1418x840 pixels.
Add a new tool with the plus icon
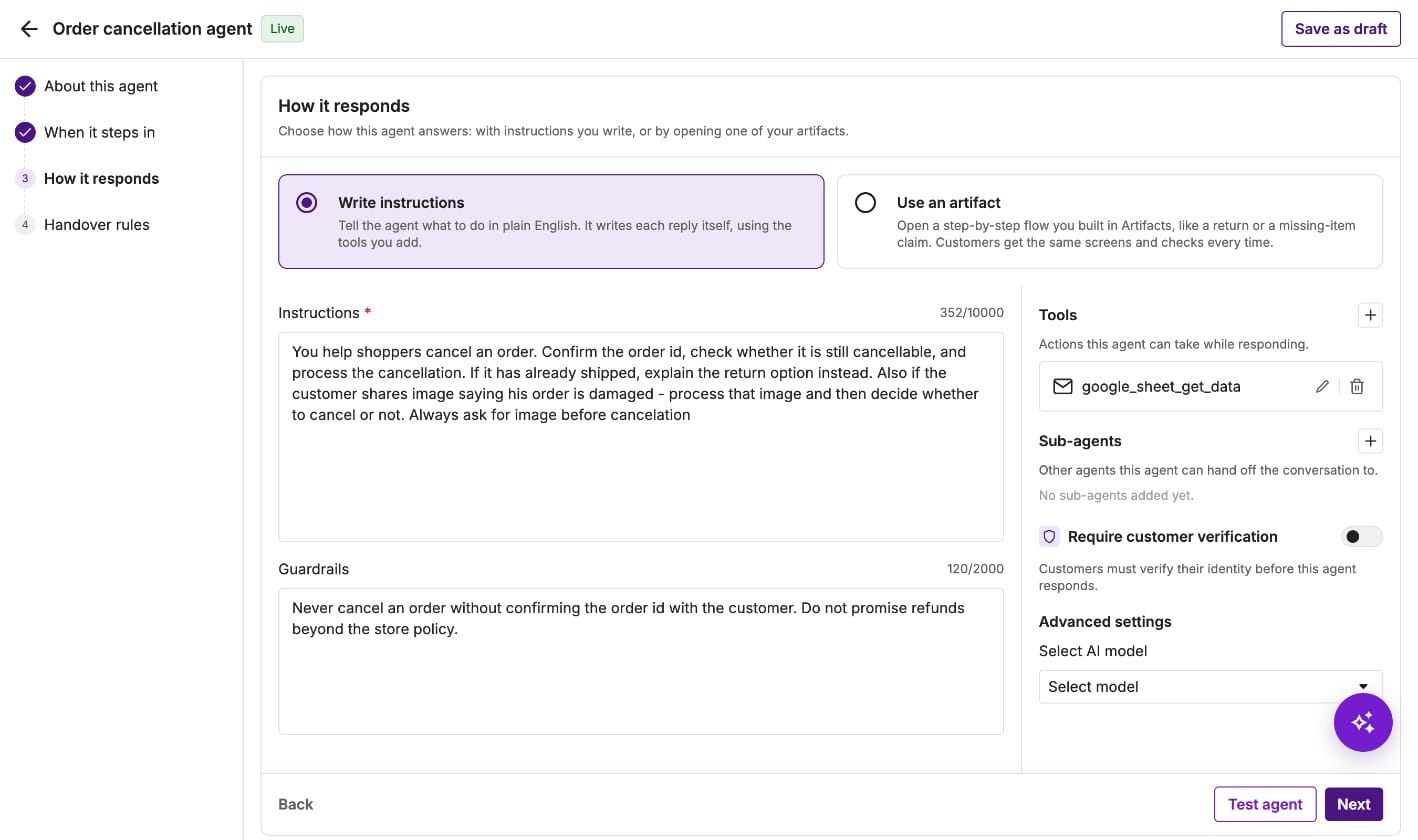1370,315
